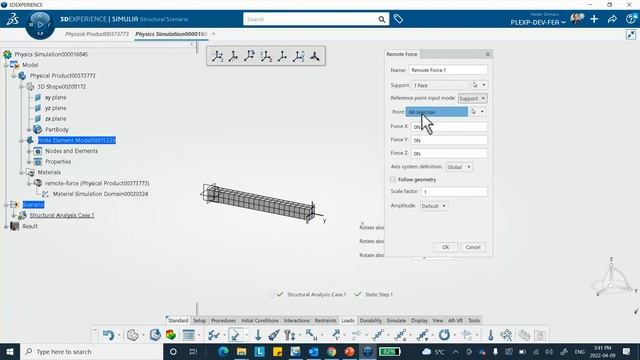Click the Point selection picker icon
The width and height of the screenshot is (640, 360).
pos(474,111)
